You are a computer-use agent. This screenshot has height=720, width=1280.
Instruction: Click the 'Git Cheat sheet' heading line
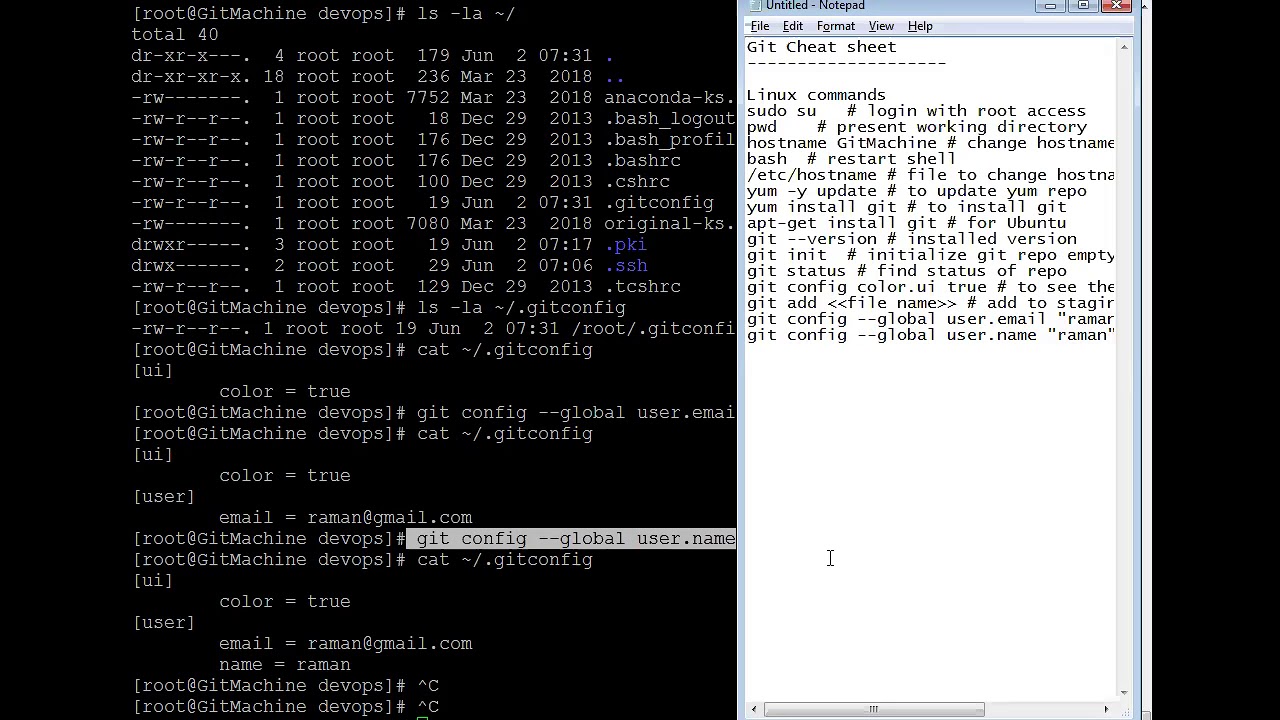coord(821,47)
